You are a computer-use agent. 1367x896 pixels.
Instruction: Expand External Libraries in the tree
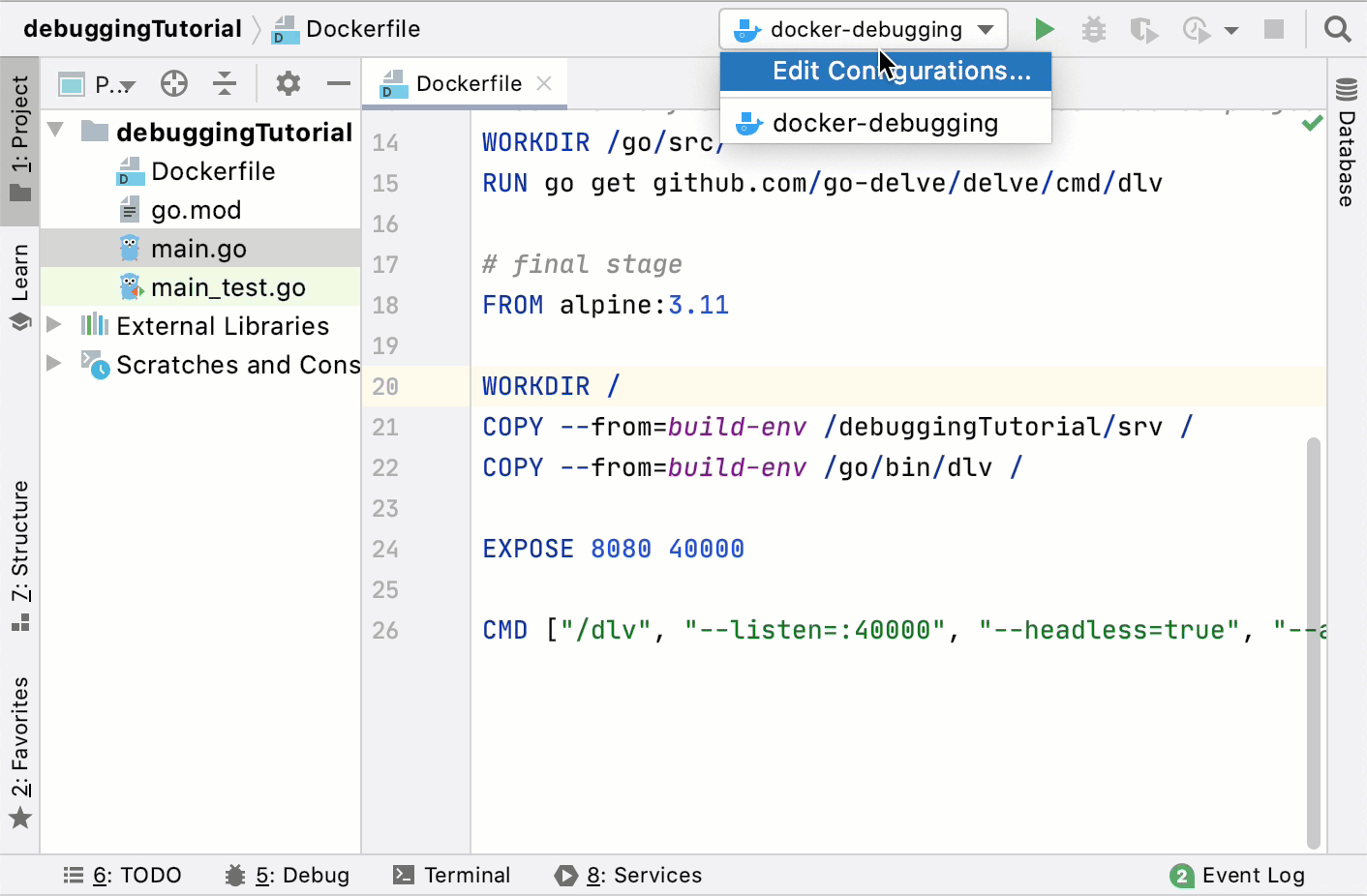pos(55,326)
